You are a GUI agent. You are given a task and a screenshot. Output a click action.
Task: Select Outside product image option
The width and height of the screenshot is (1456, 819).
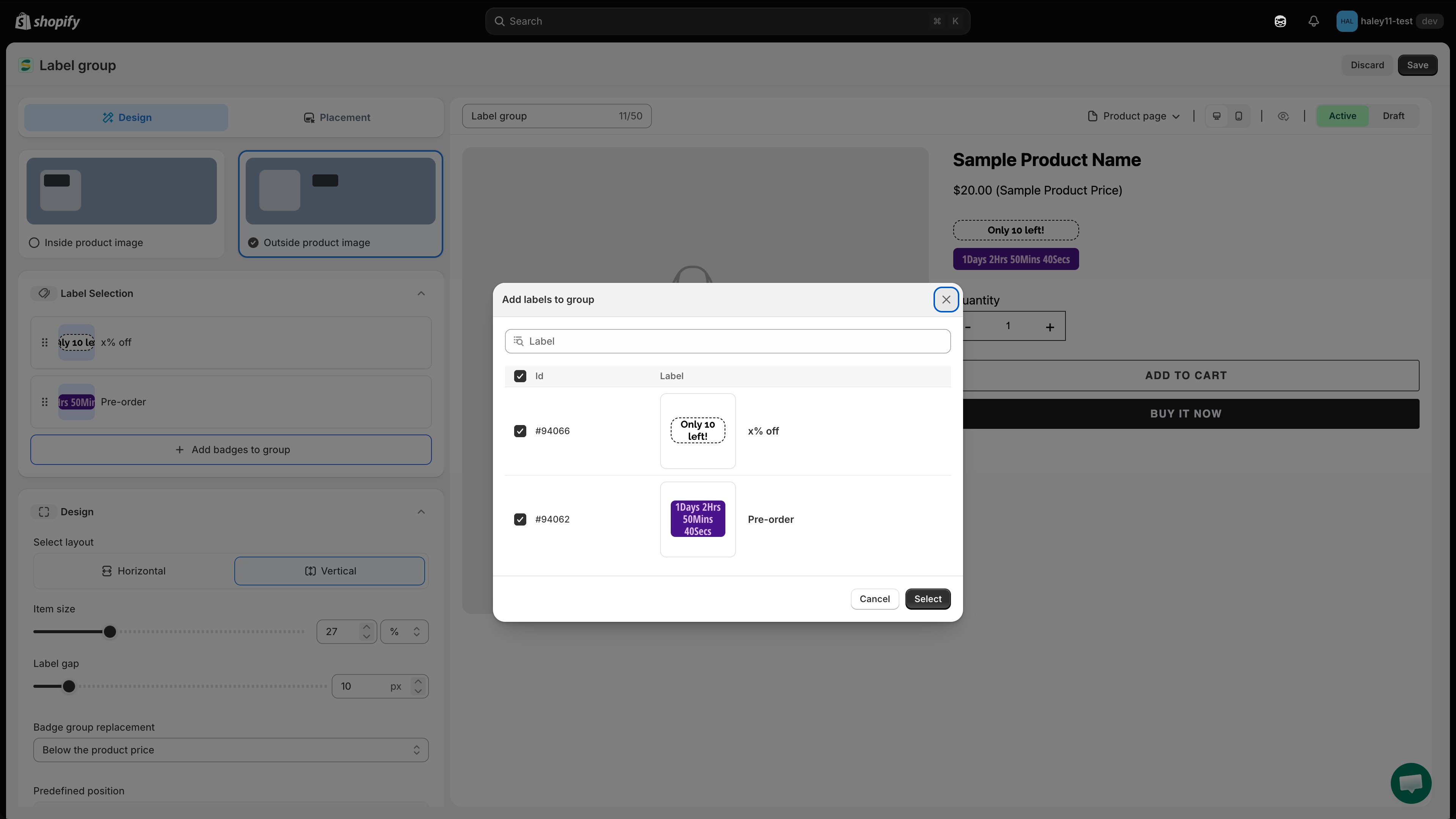point(340,204)
